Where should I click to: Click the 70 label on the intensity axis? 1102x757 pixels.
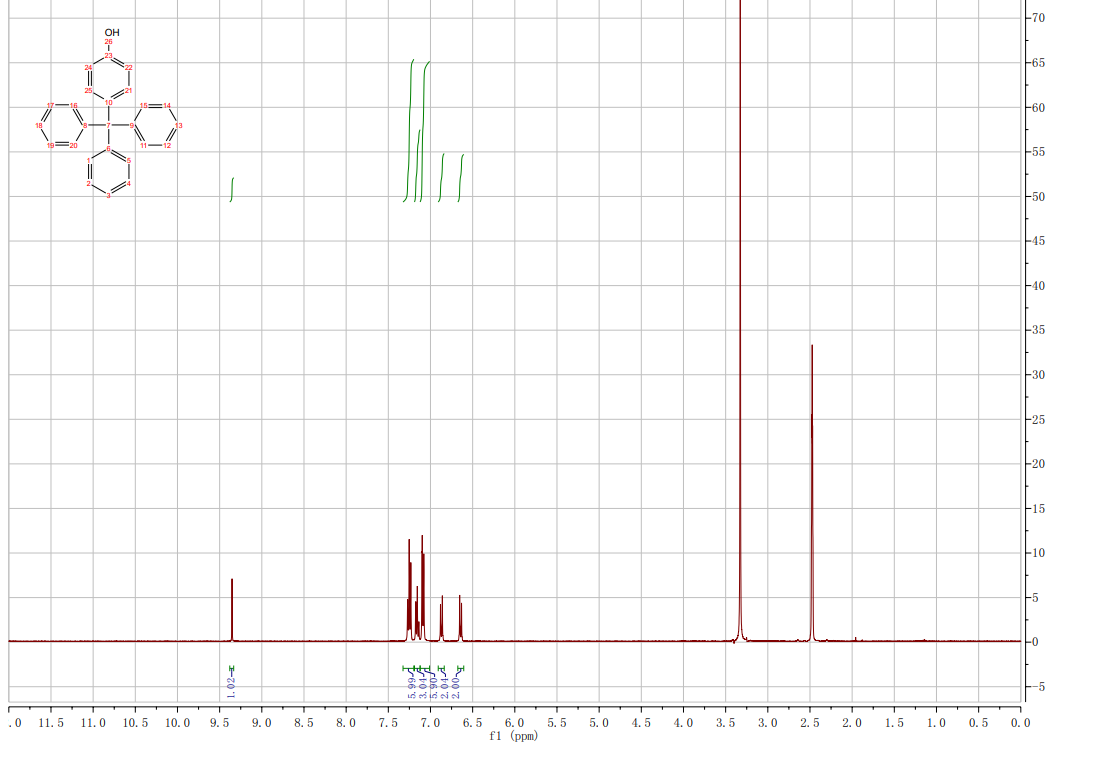pyautogui.click(x=1038, y=18)
